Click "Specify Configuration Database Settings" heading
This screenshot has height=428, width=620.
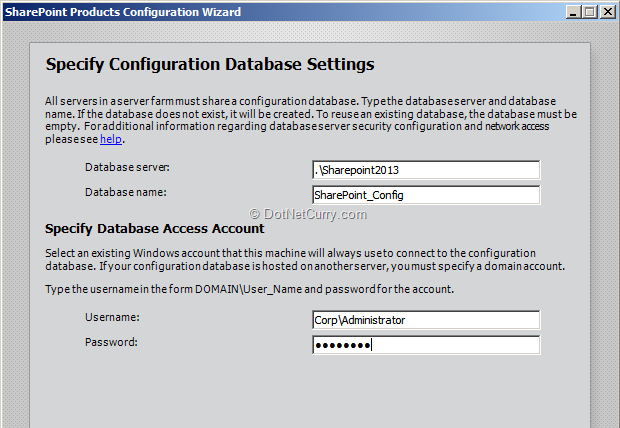point(210,64)
